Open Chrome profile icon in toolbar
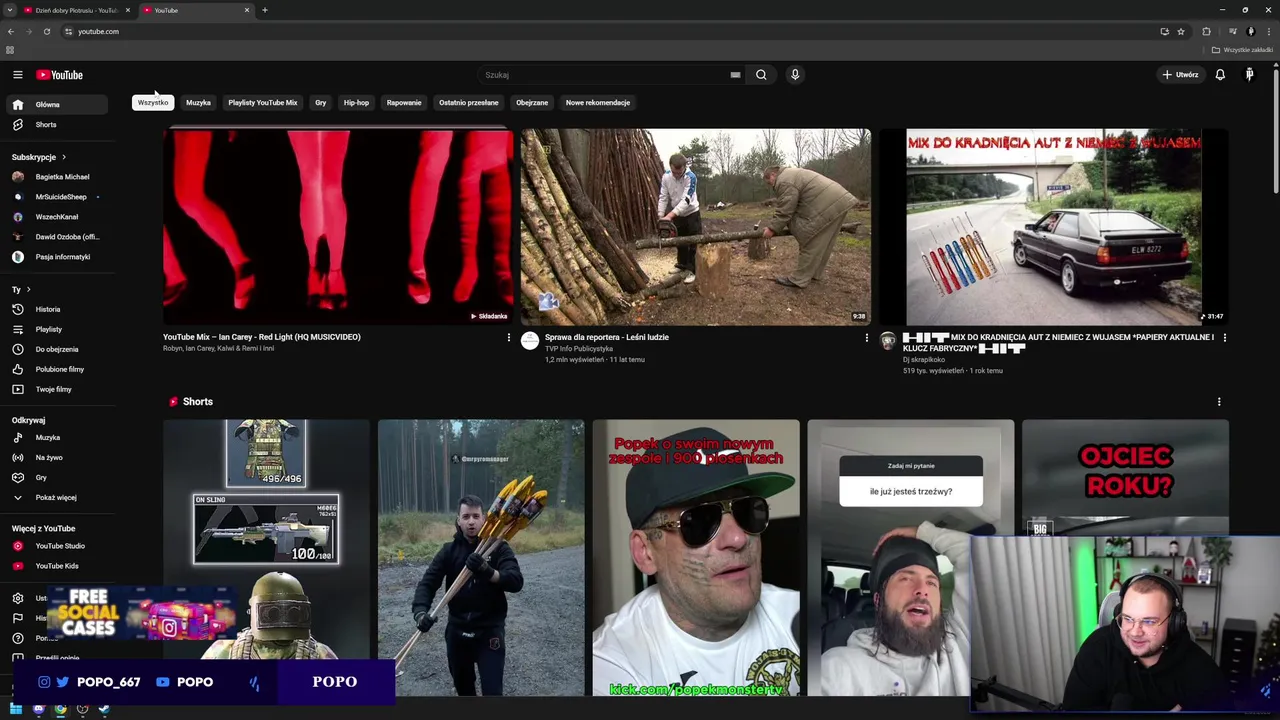Screen dimensions: 1280x720 1250,31
